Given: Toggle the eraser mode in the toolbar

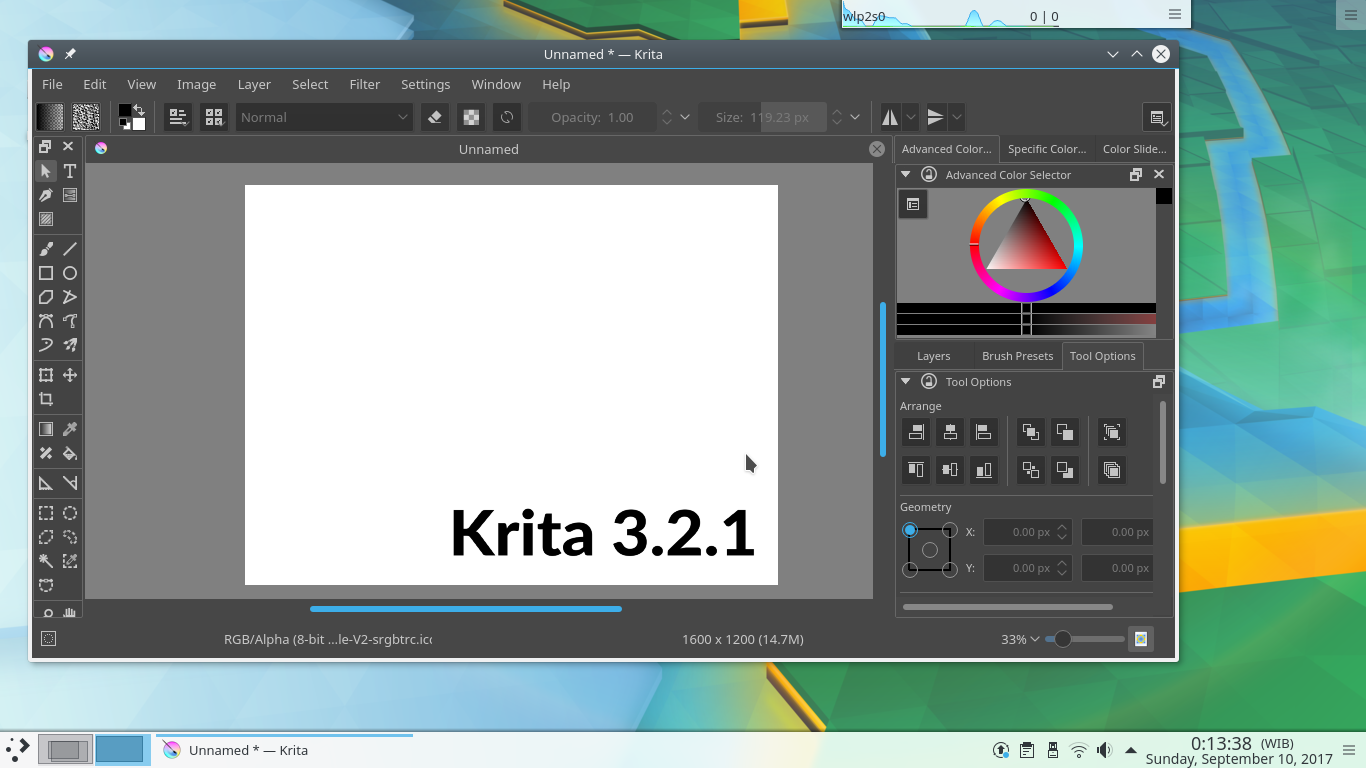Looking at the screenshot, I should (434, 117).
